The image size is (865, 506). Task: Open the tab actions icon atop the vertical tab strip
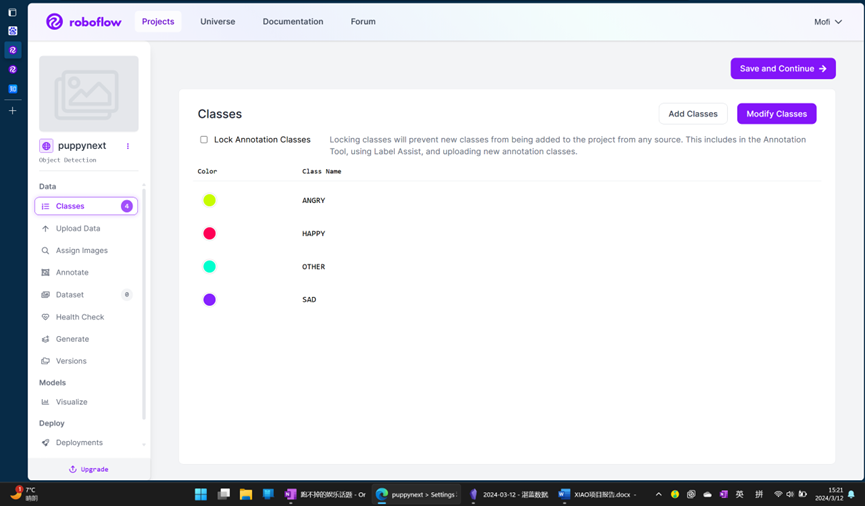coord(13,12)
